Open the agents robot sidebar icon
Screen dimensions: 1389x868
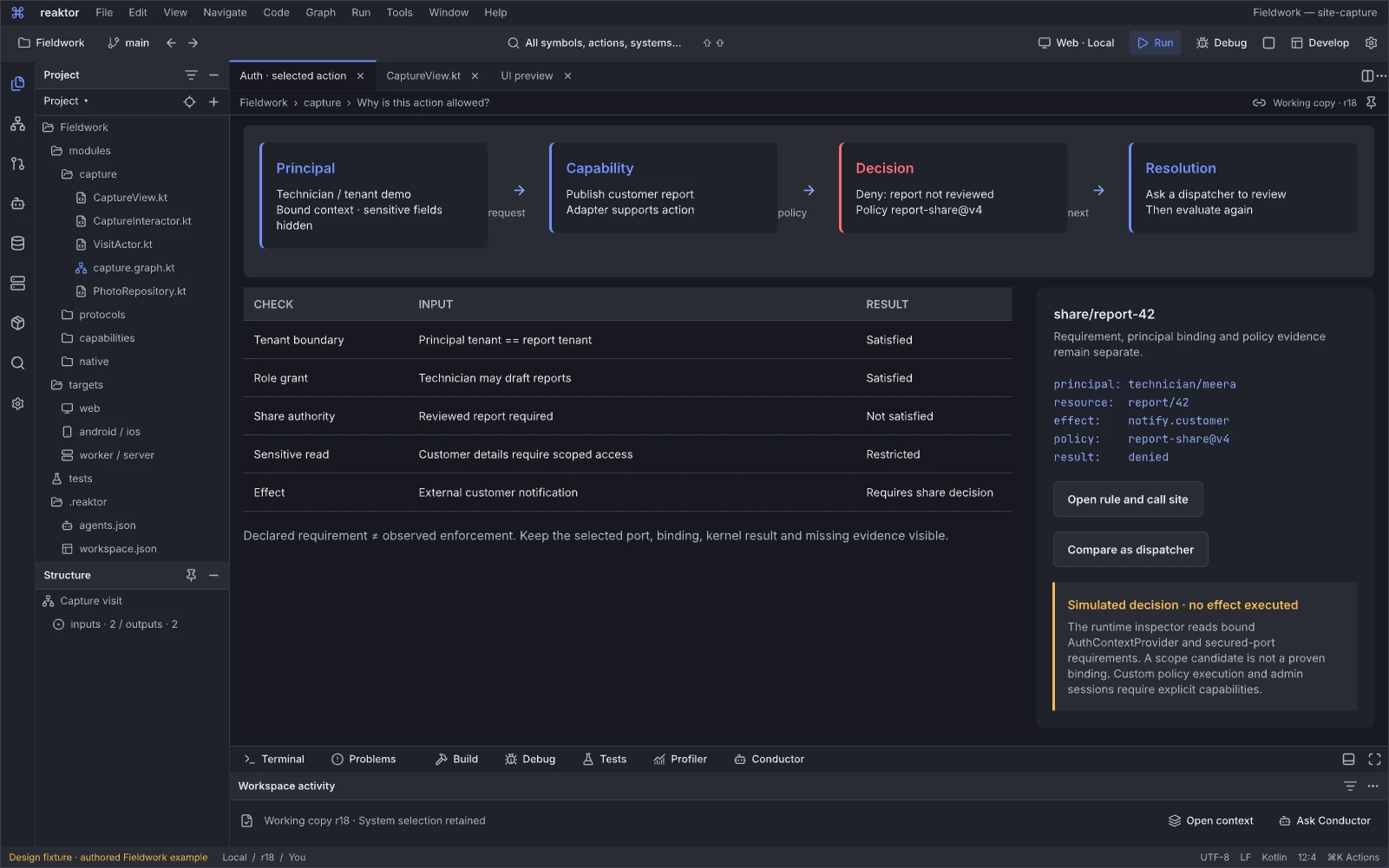click(x=17, y=204)
